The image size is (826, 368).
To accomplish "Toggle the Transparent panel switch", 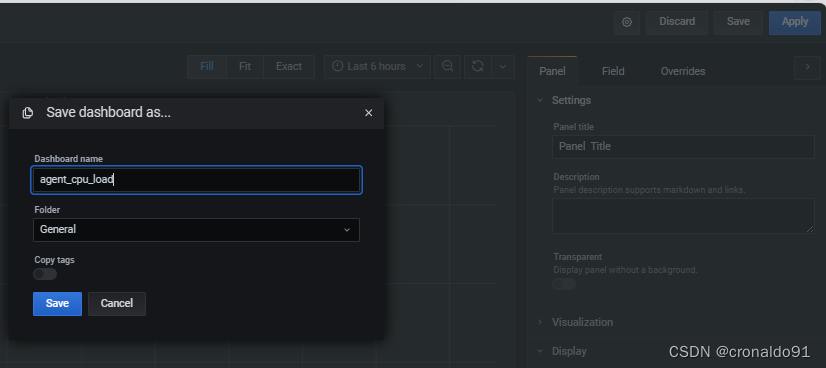I will pos(564,284).
